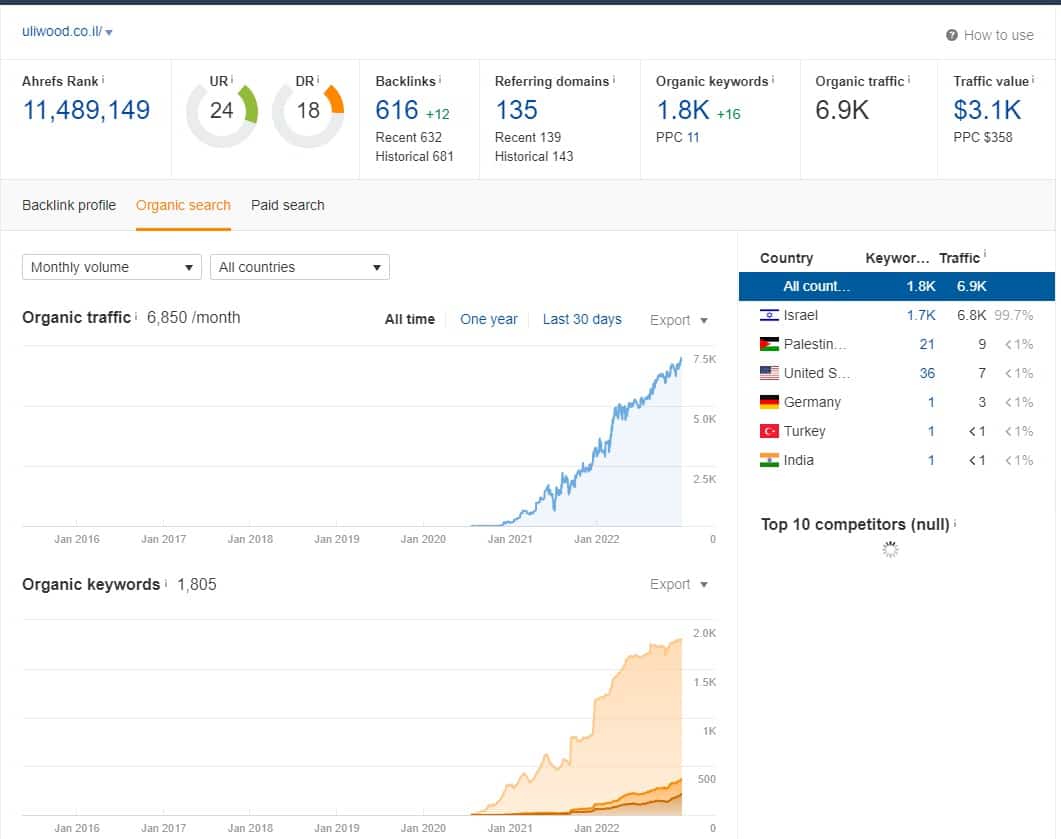The width and height of the screenshot is (1061, 839).
Task: Open the Monthly volume dropdown
Action: [112, 267]
